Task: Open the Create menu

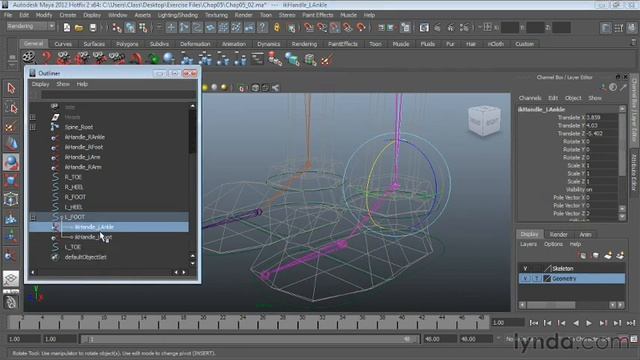Action: tap(68, 15)
